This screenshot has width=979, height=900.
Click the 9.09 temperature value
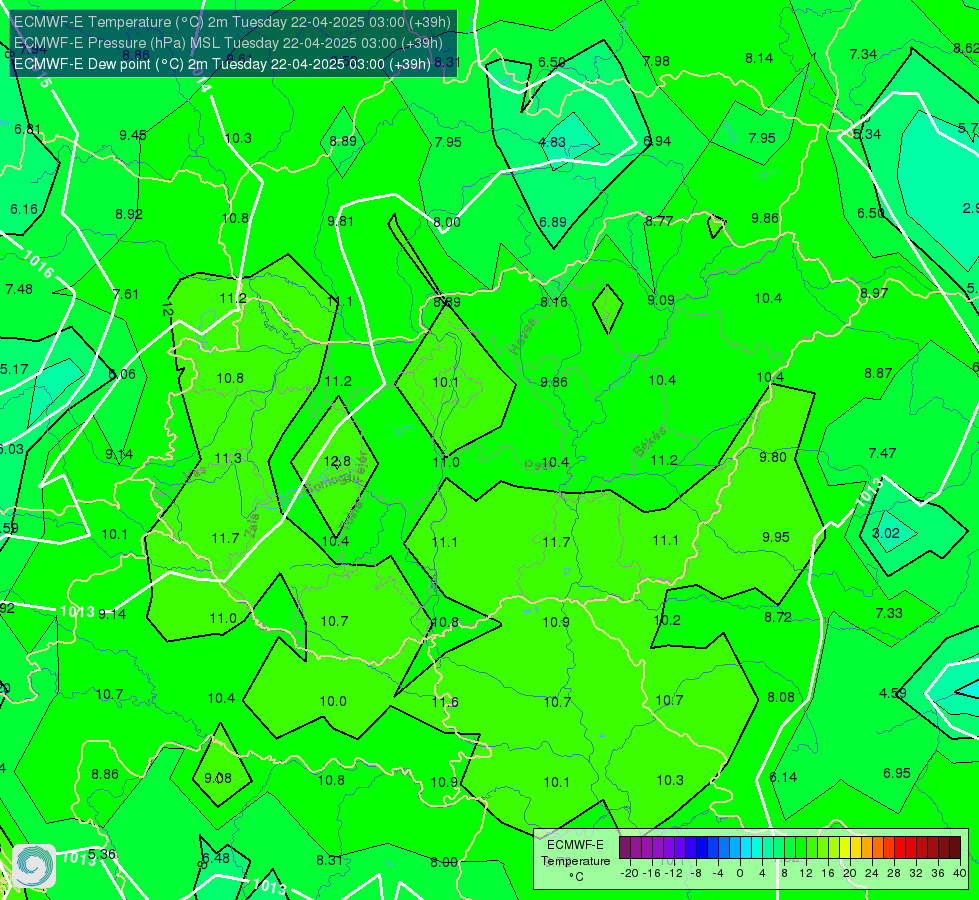coord(661,300)
